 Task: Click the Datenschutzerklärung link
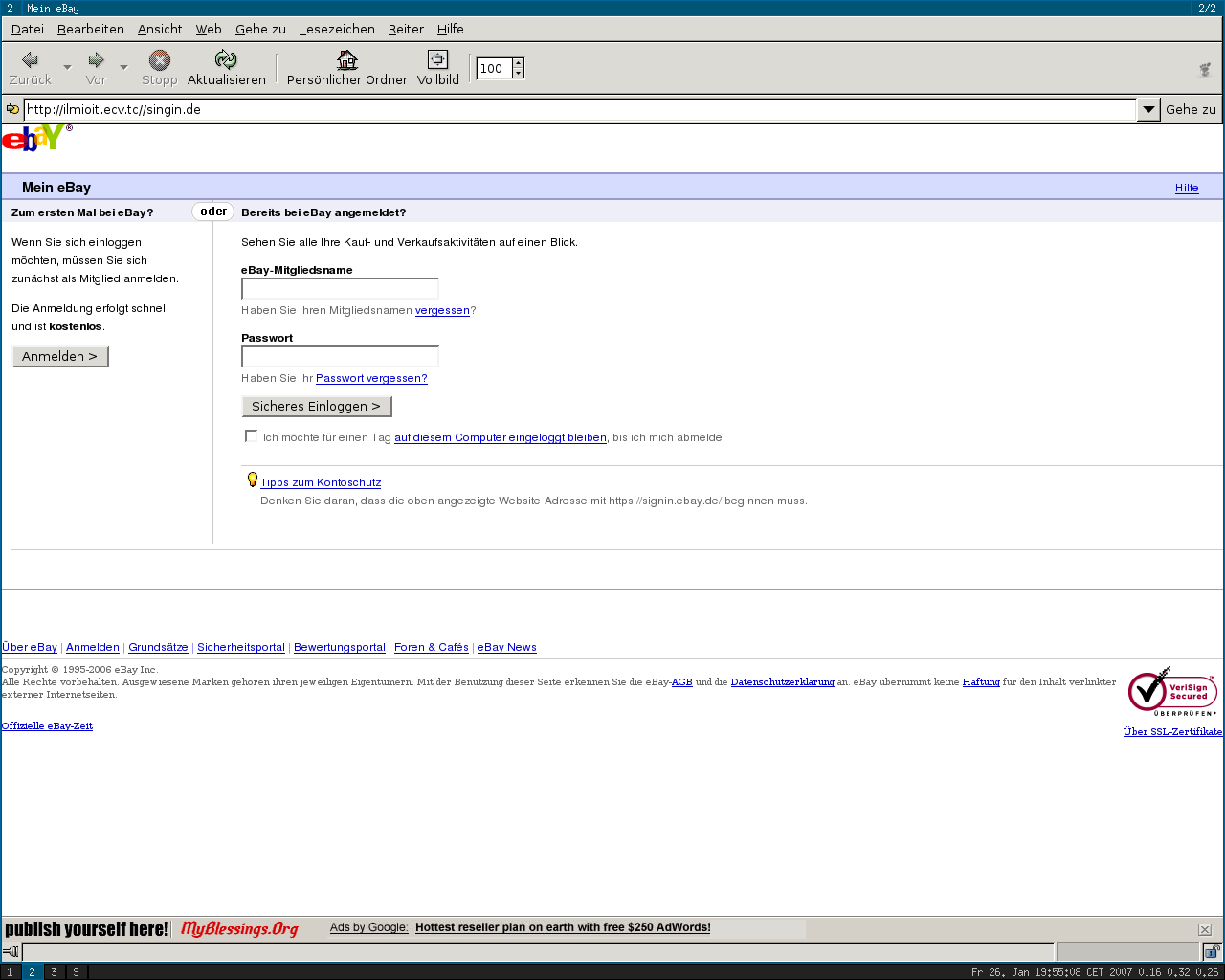783,682
